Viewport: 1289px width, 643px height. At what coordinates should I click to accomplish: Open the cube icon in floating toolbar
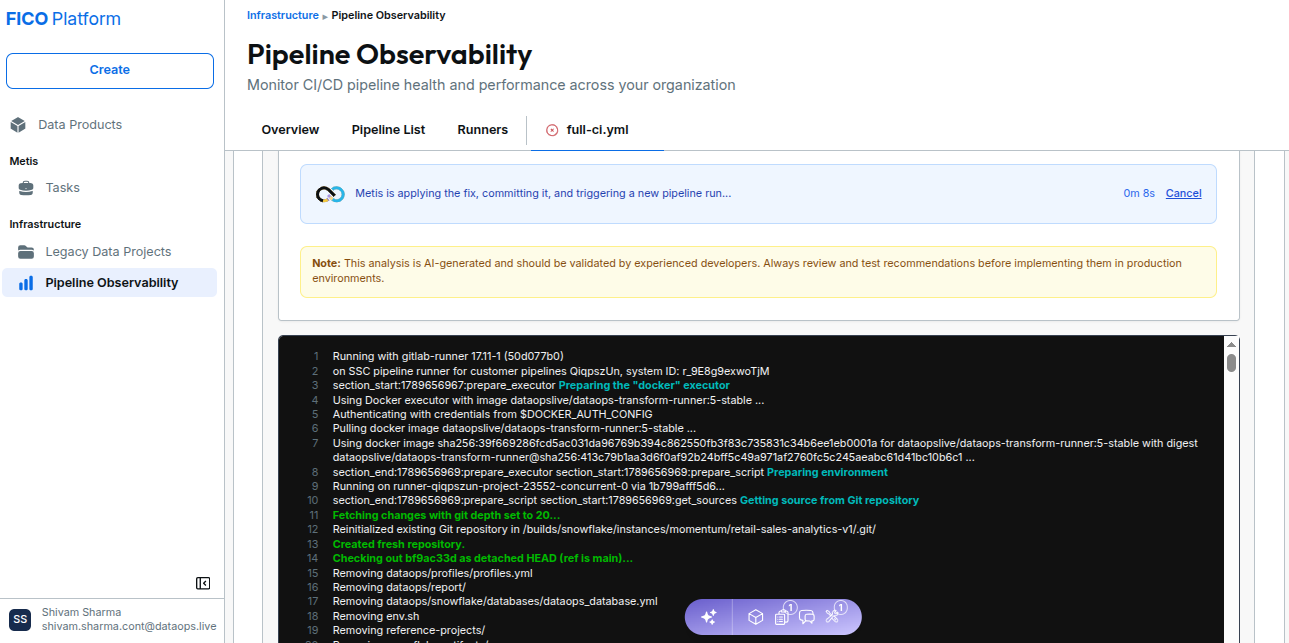tap(756, 617)
